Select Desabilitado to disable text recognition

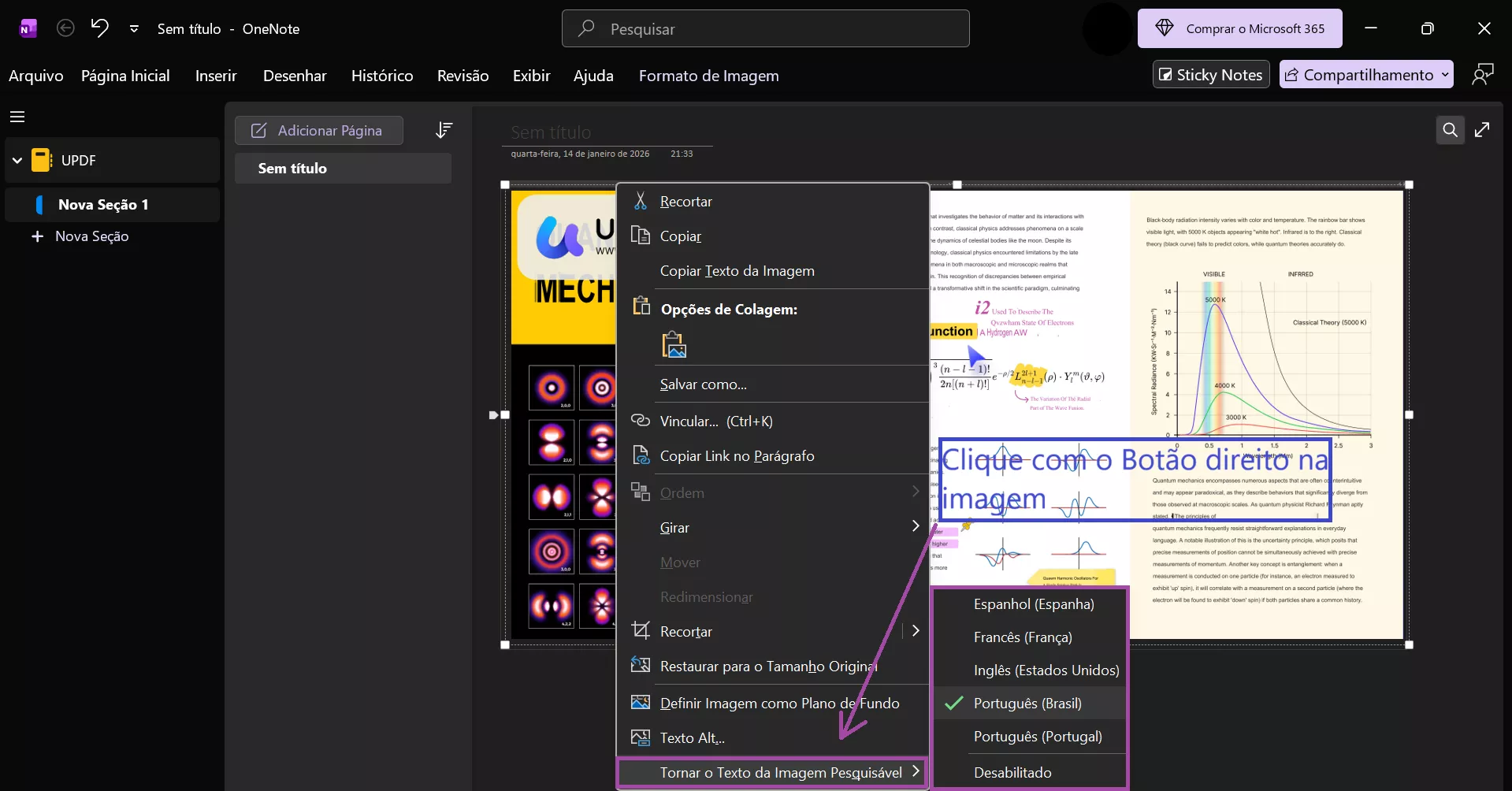coord(1012,773)
